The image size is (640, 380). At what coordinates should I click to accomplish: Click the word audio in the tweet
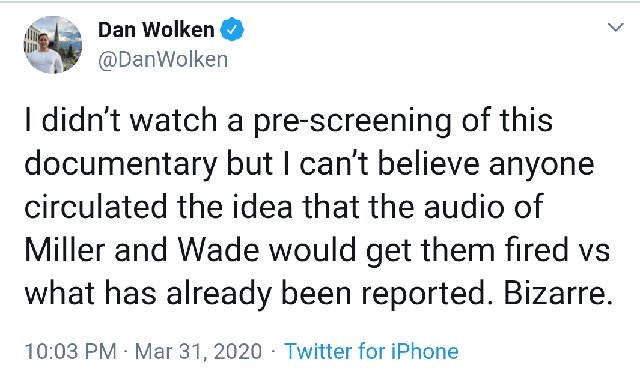tap(464, 207)
